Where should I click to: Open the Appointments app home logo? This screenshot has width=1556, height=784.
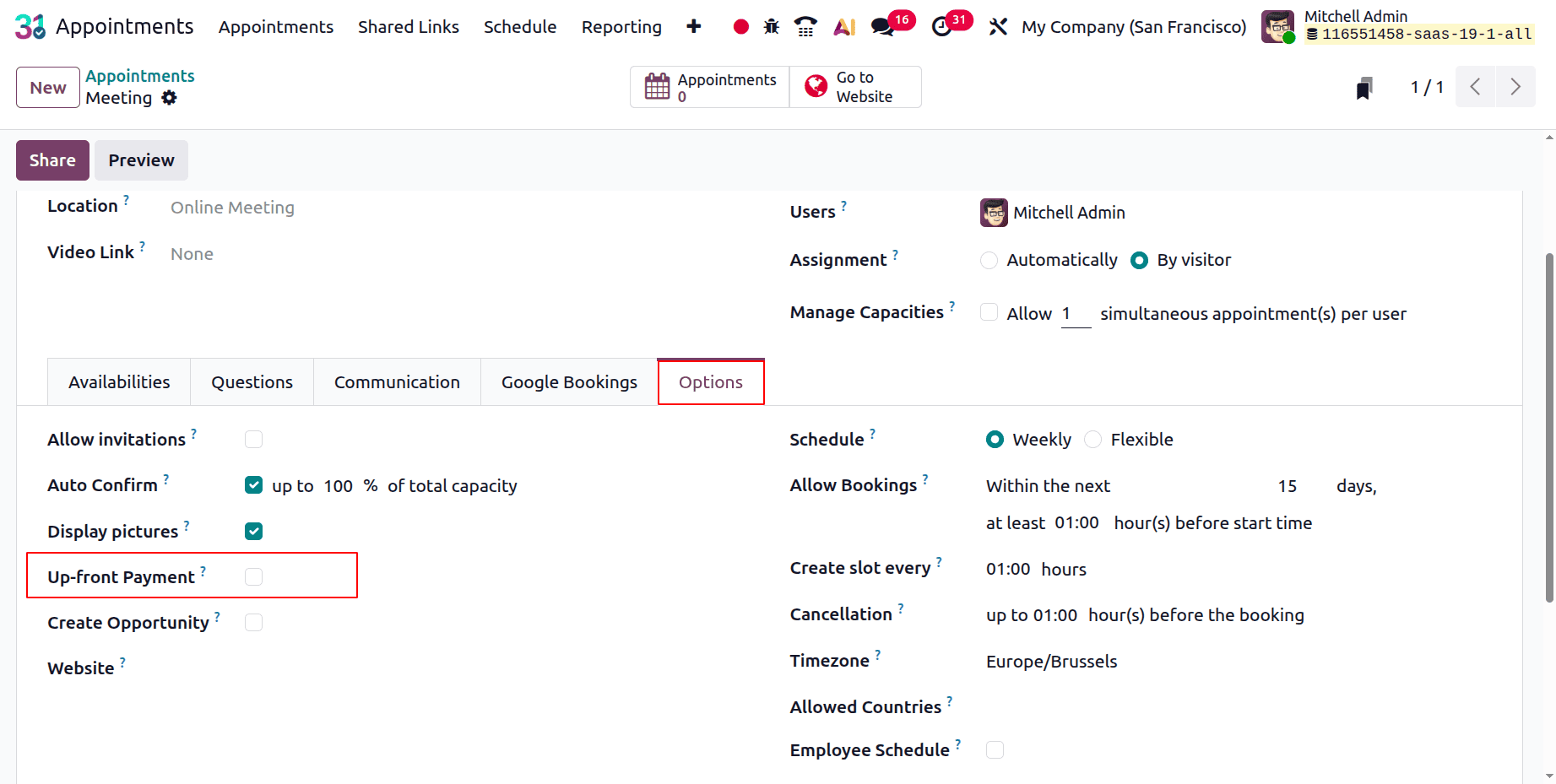(30, 27)
